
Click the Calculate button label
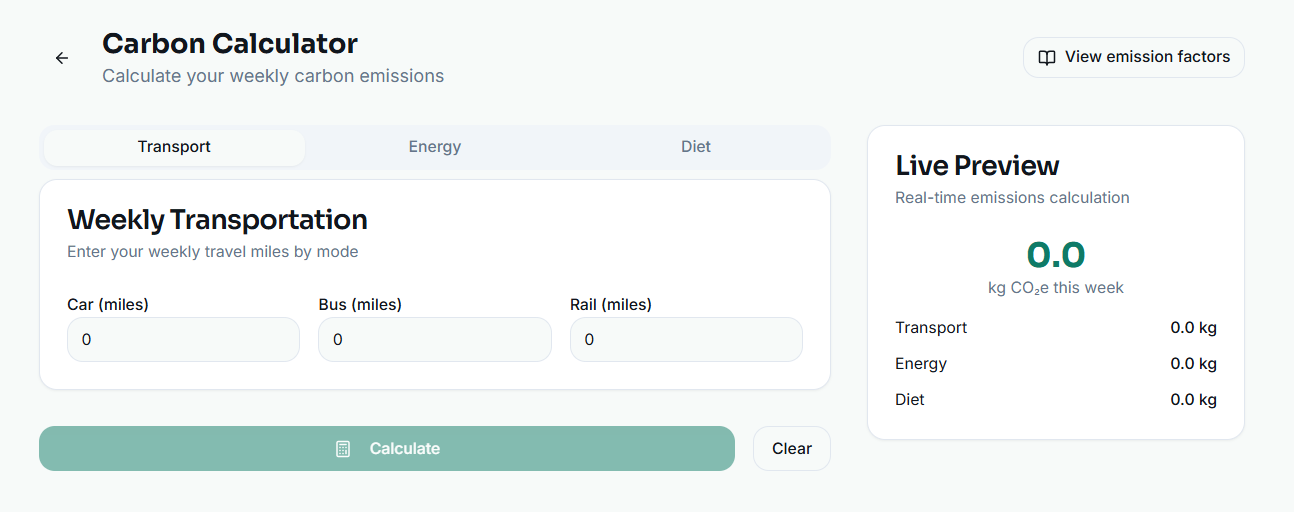404,449
